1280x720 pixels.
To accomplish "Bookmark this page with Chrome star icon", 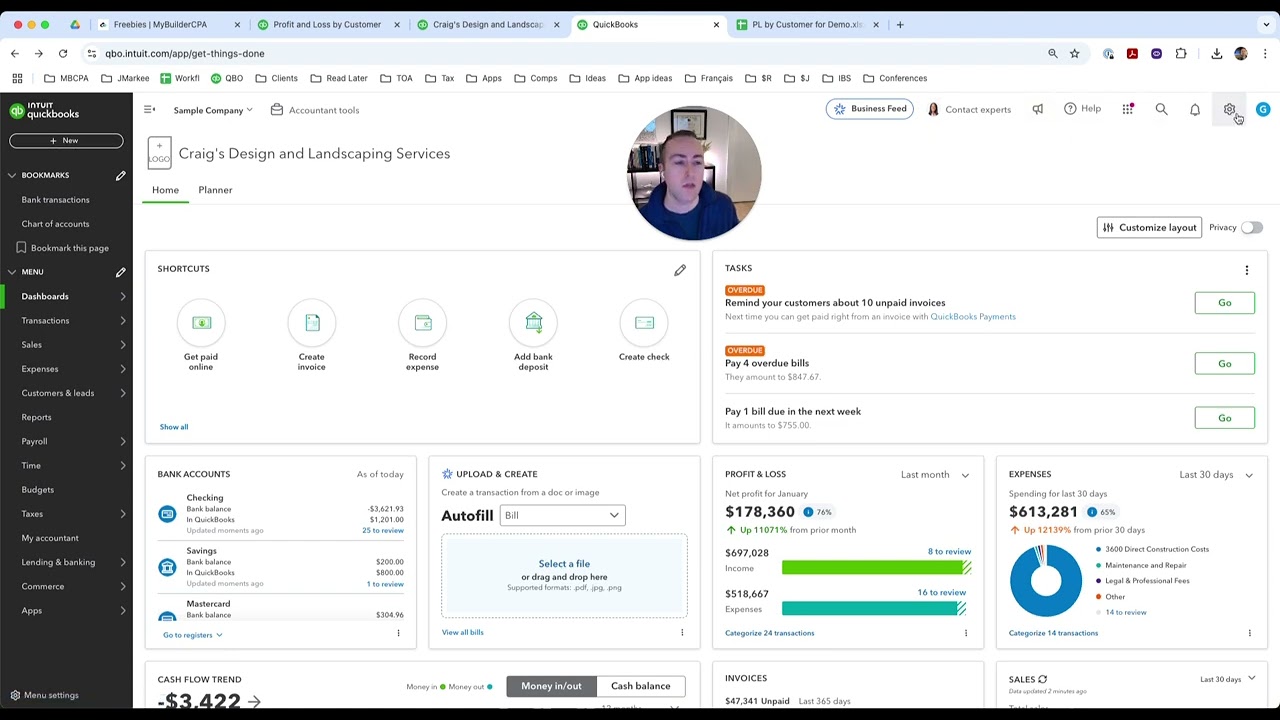I will (1074, 53).
